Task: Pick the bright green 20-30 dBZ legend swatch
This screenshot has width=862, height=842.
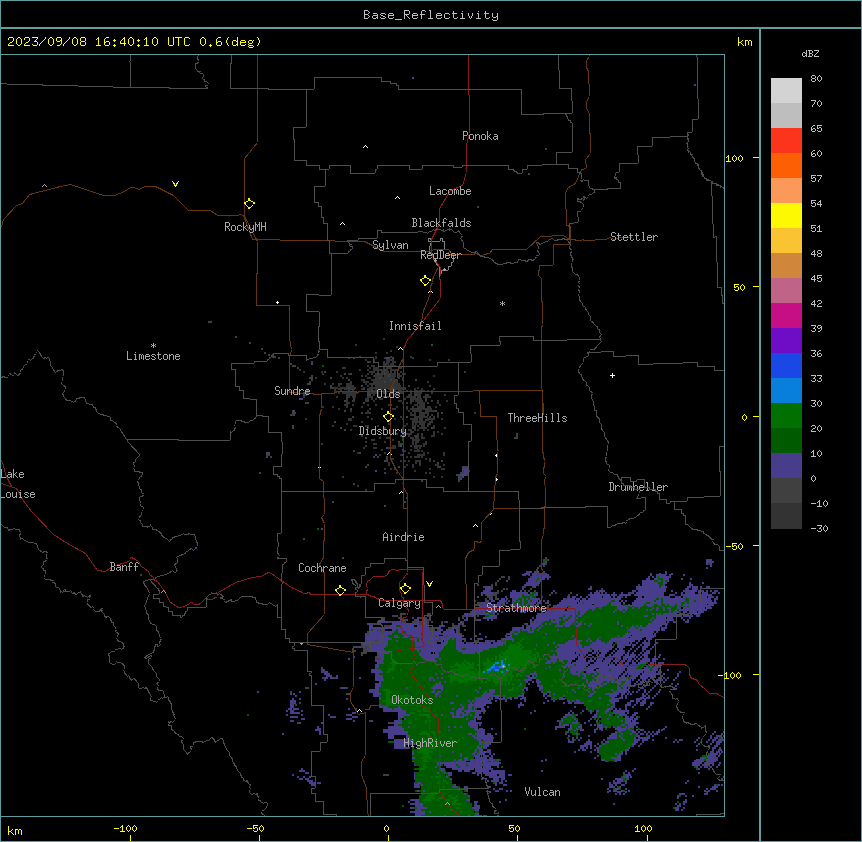Action: click(786, 416)
